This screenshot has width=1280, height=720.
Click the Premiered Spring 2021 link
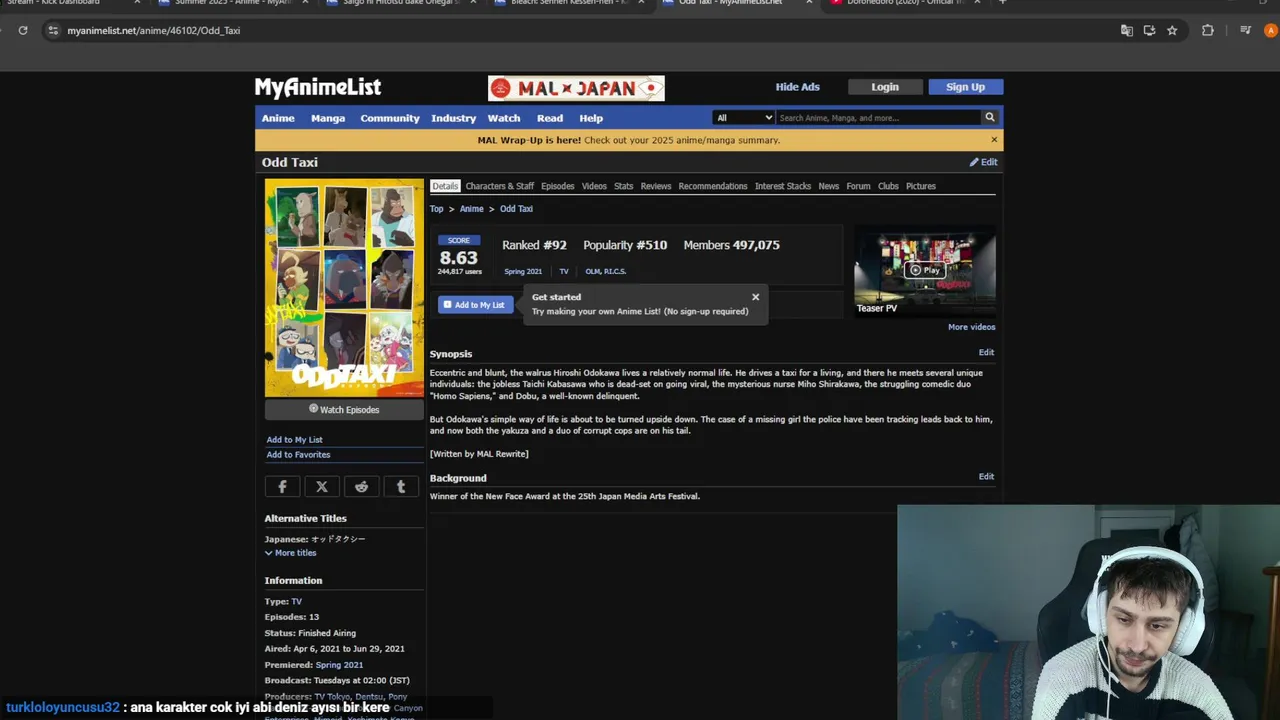pyautogui.click(x=339, y=665)
